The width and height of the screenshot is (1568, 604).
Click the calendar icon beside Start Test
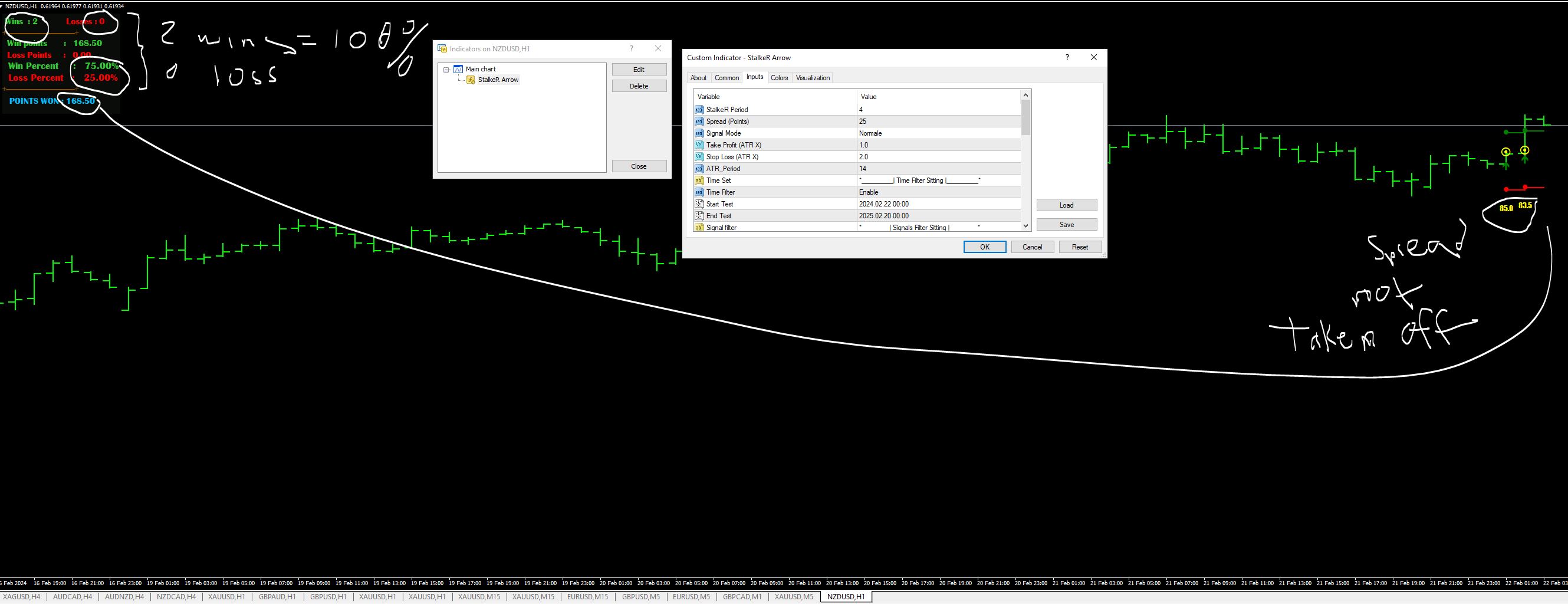[698, 203]
